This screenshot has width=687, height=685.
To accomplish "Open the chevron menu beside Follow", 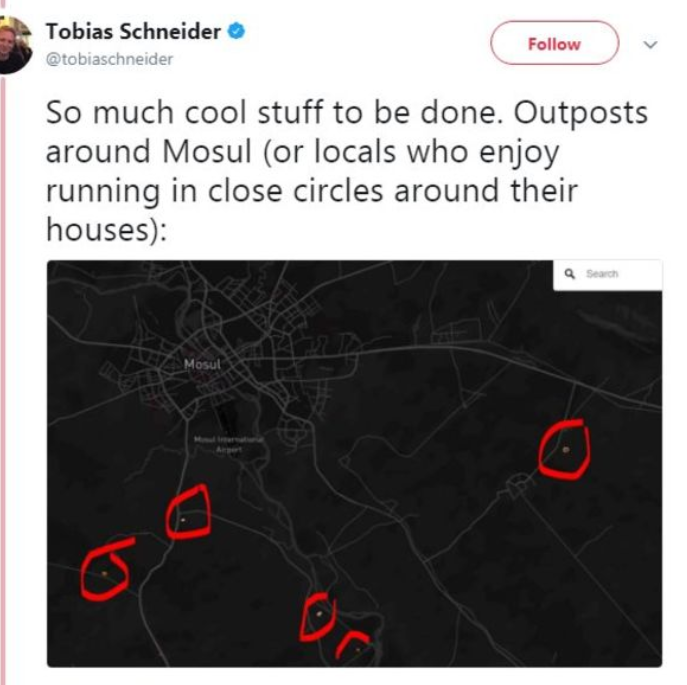I will (x=651, y=44).
